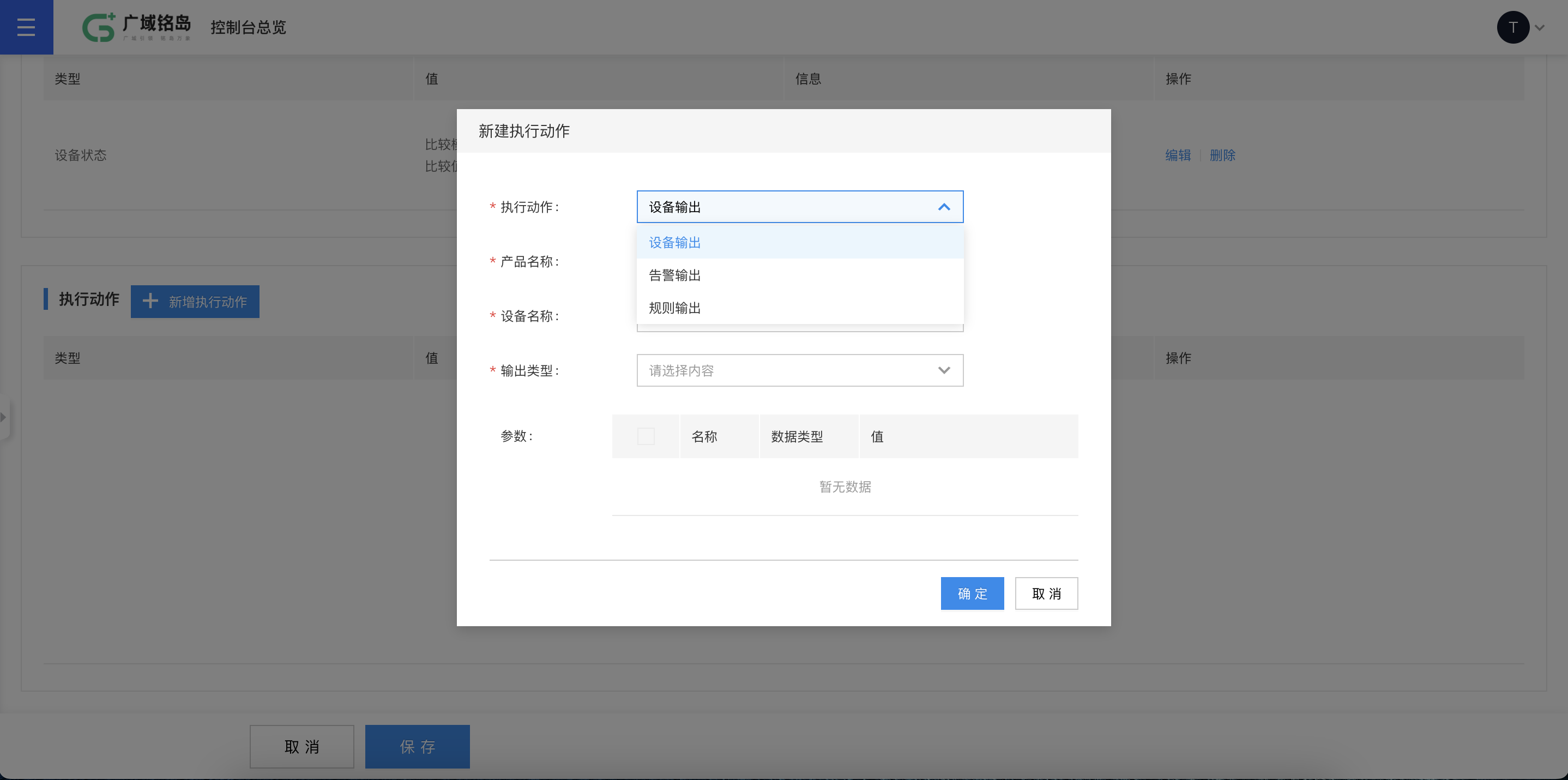
Task: Click the 删除 link for 设备状态
Action: coord(1222,155)
